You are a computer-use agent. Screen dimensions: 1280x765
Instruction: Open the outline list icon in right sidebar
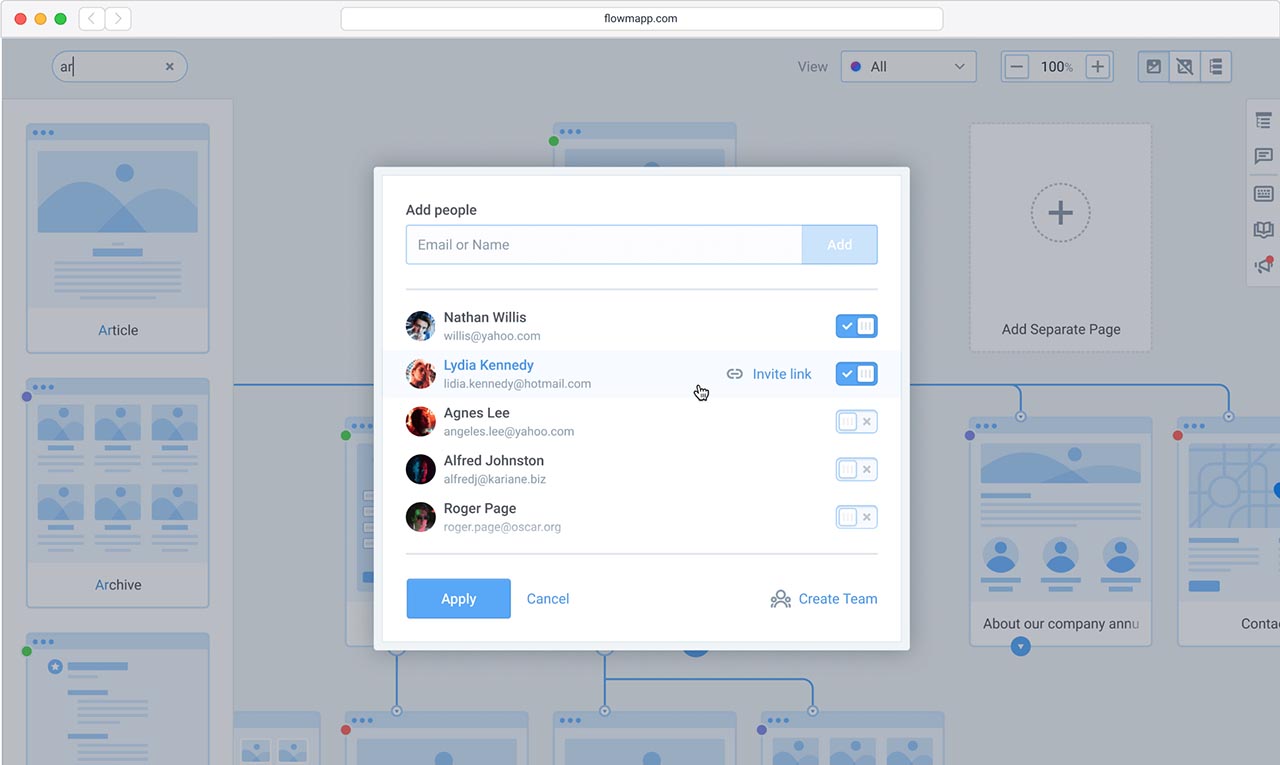pos(1264,121)
